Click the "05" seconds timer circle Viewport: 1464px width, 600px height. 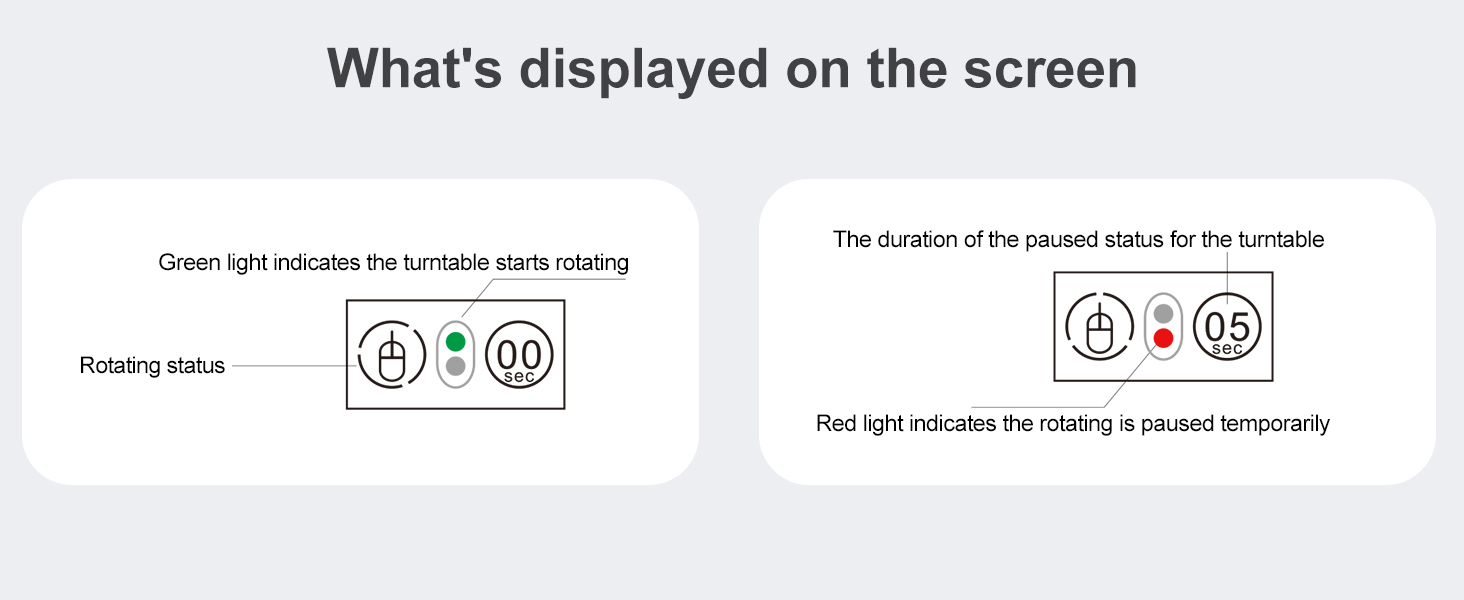click(1227, 327)
